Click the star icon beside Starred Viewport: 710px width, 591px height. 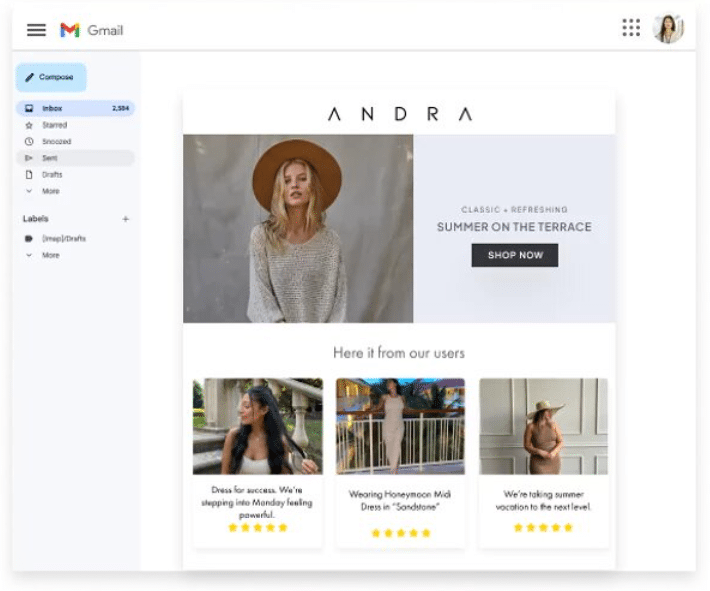tap(29, 125)
